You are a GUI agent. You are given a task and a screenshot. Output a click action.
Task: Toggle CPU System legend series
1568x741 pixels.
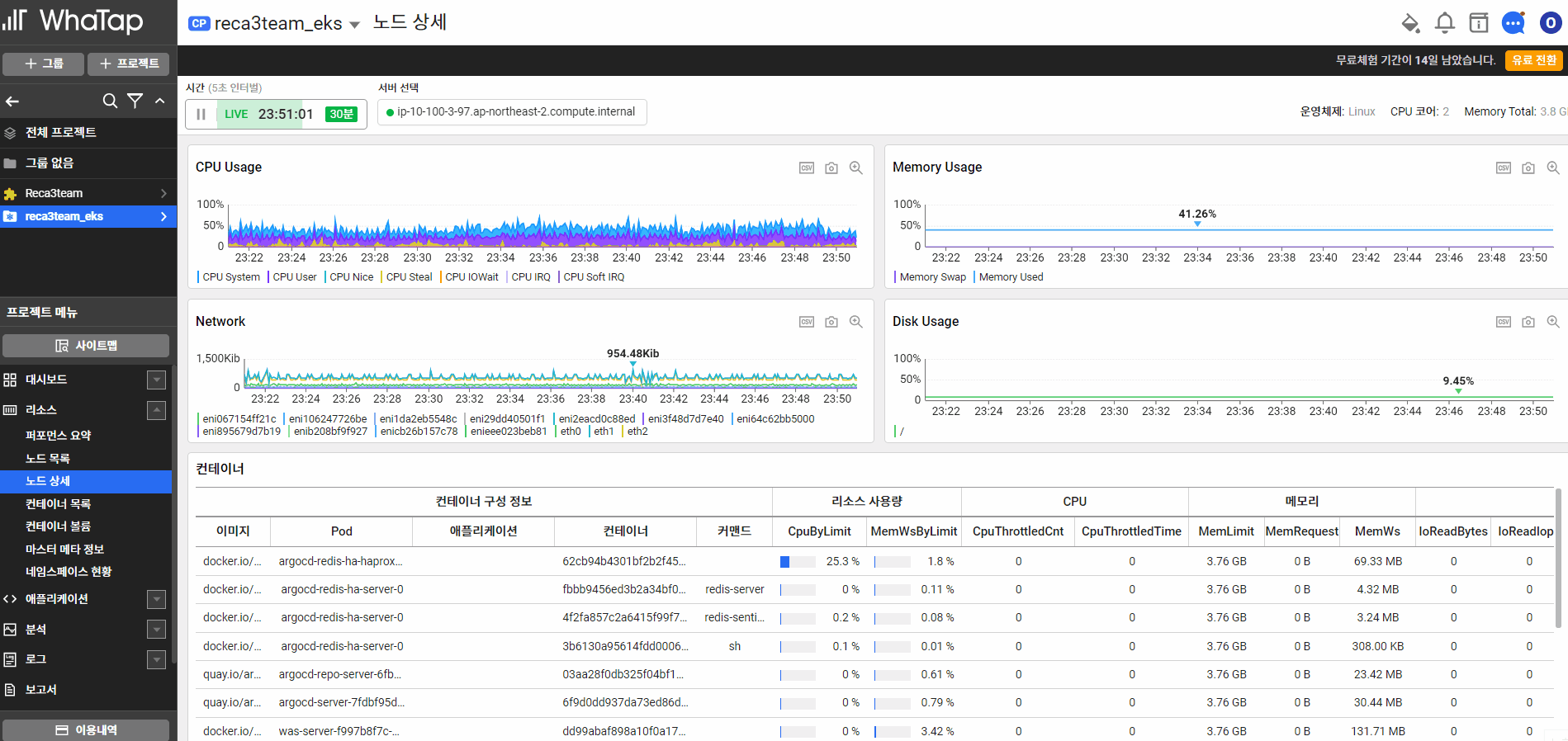(230, 277)
